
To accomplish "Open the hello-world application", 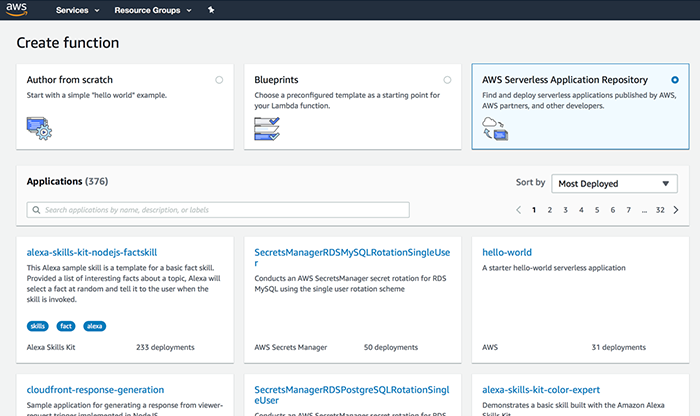I will coord(507,252).
